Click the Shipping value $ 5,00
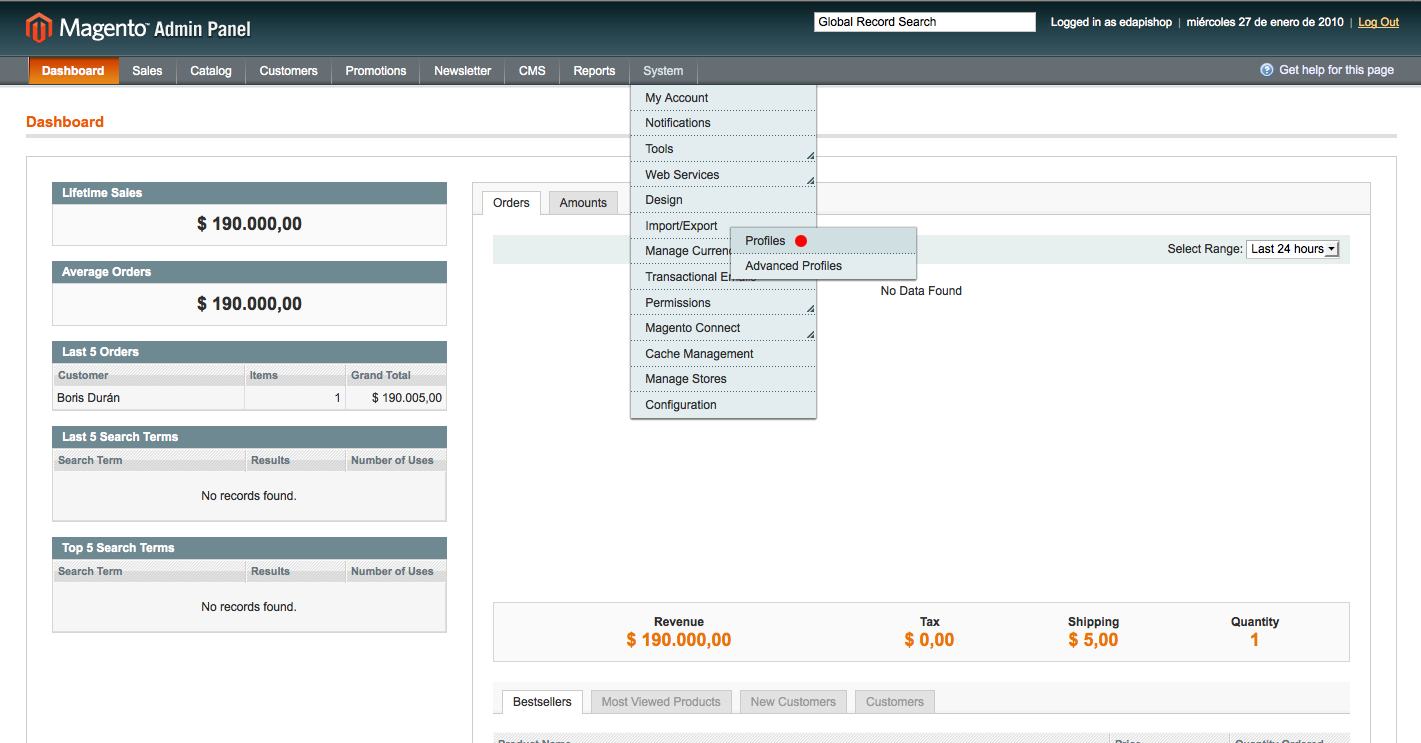Viewport: 1421px width, 743px height. tap(1093, 640)
